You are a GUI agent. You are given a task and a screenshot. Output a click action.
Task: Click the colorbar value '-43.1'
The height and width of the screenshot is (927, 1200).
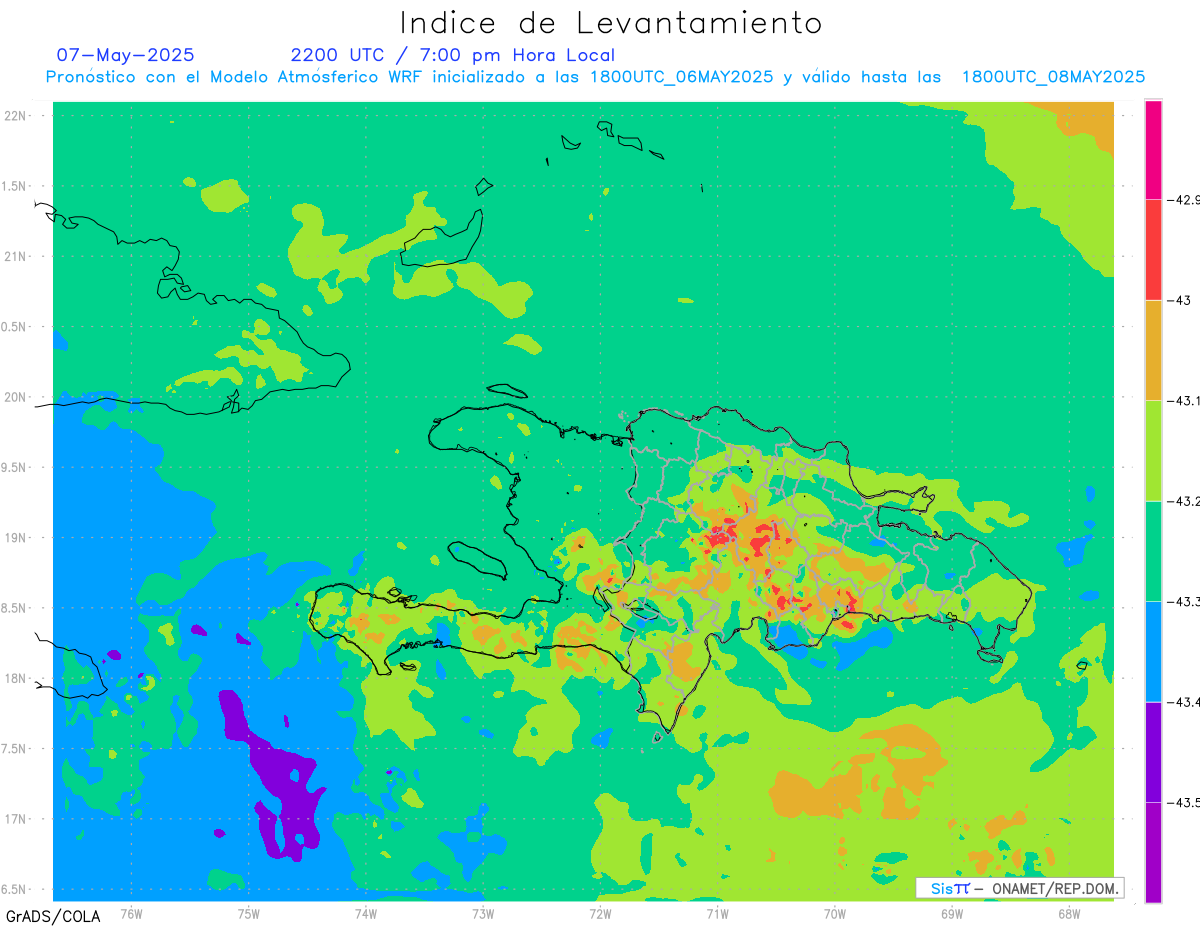(x=1184, y=401)
